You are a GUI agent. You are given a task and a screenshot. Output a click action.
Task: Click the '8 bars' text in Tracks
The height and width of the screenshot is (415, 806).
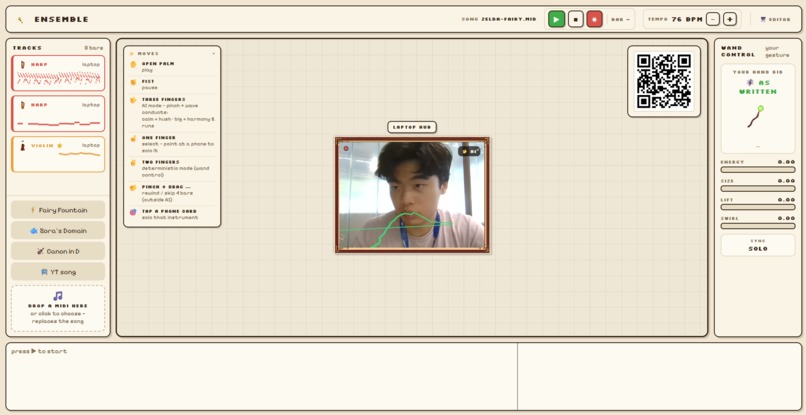[94, 48]
